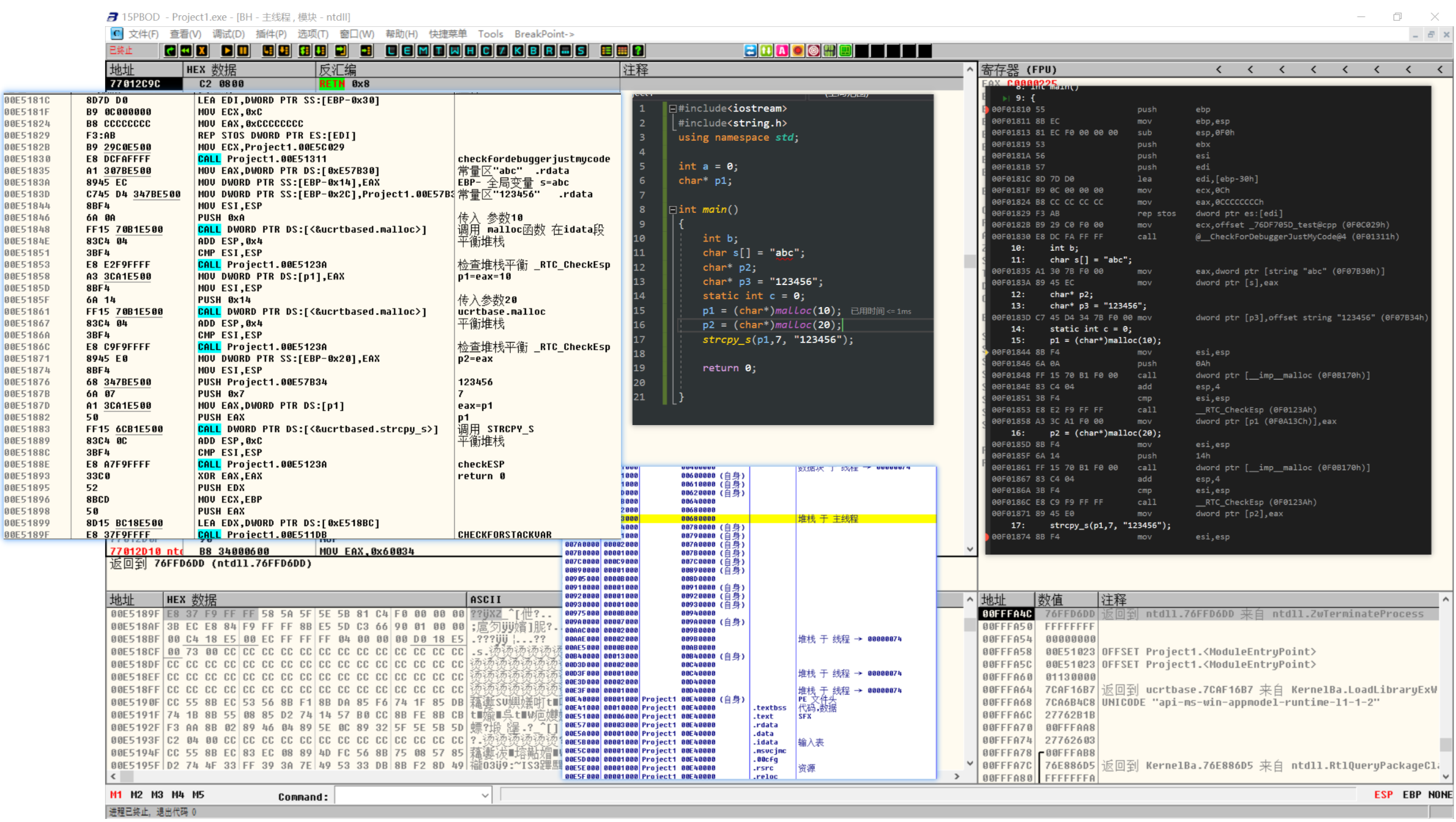Click inside the Command input field
1456x822 pixels.
pyautogui.click(x=407, y=796)
